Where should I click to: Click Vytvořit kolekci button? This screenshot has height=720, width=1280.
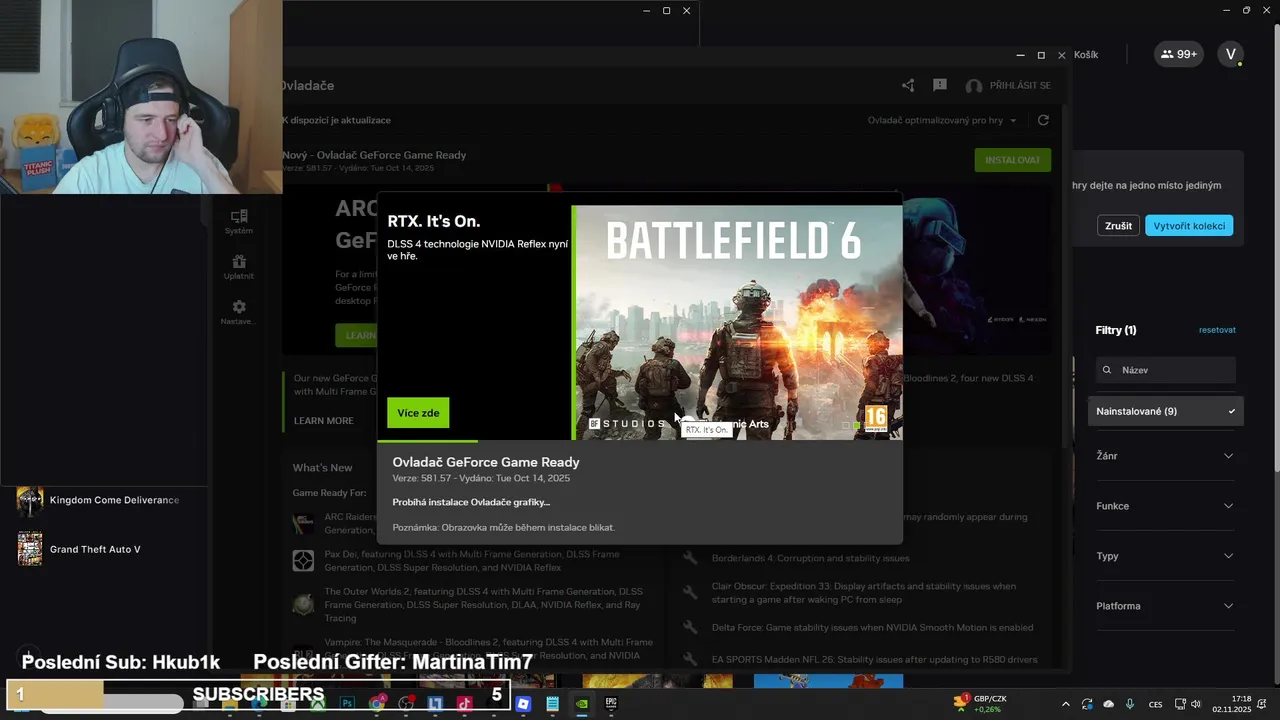pyautogui.click(x=1189, y=226)
